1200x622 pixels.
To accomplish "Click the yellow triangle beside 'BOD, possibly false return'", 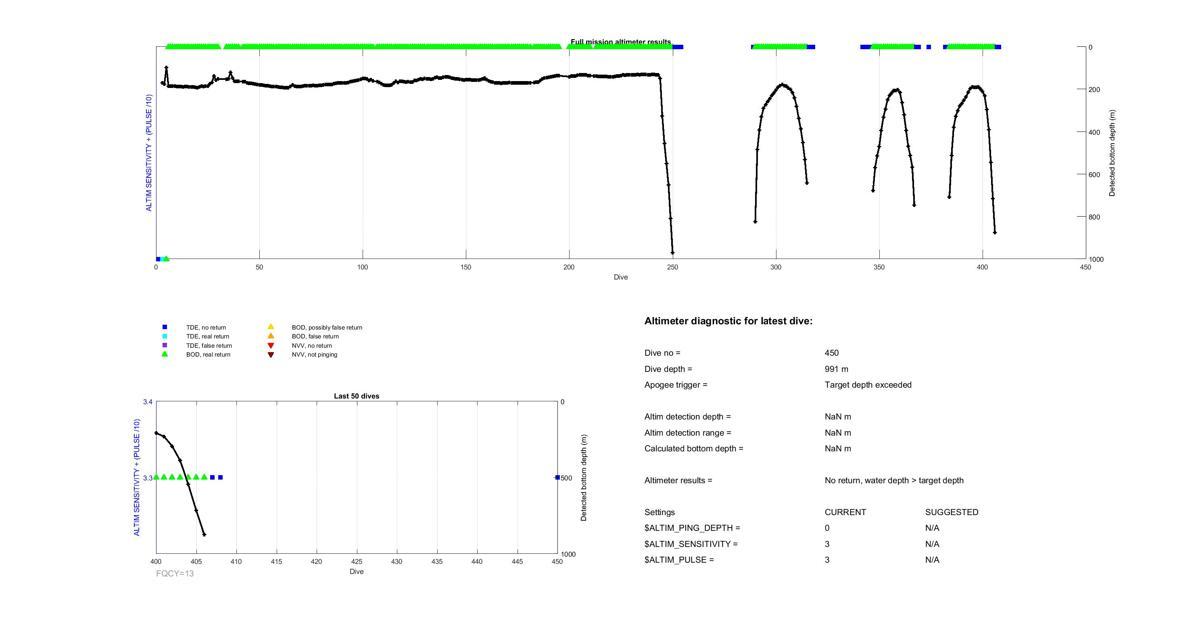I will pos(270,327).
